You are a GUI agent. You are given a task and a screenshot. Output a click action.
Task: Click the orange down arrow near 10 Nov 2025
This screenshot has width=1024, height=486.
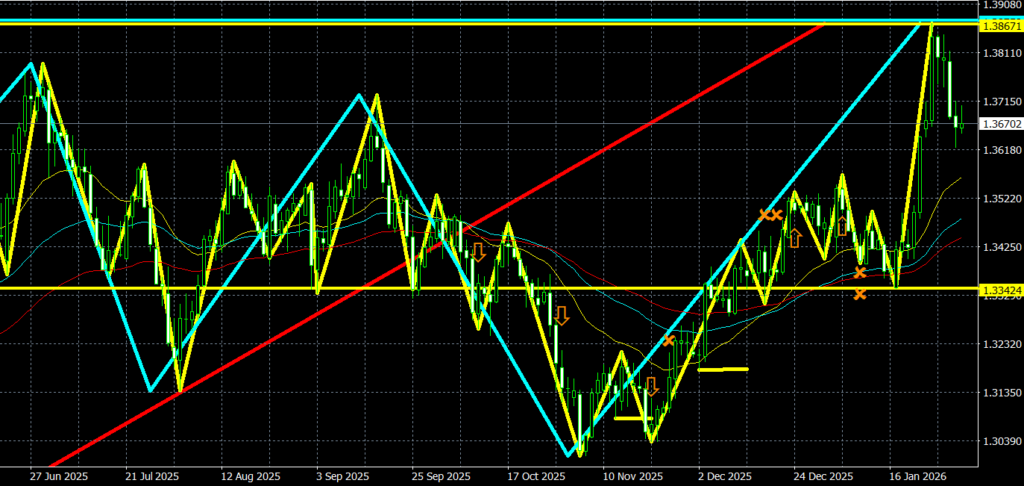coord(651,386)
